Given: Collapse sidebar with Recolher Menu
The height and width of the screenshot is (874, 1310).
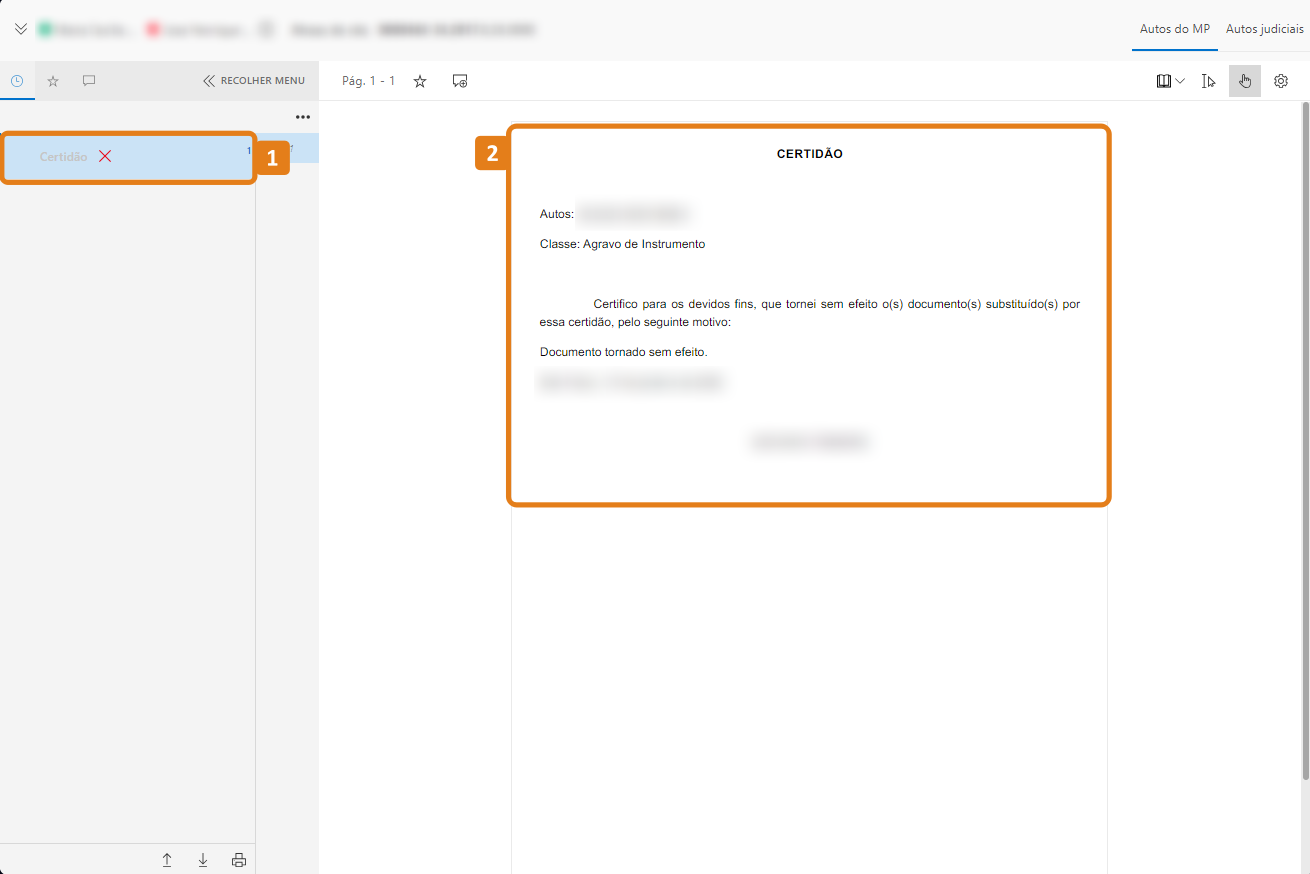Looking at the screenshot, I should [x=254, y=81].
